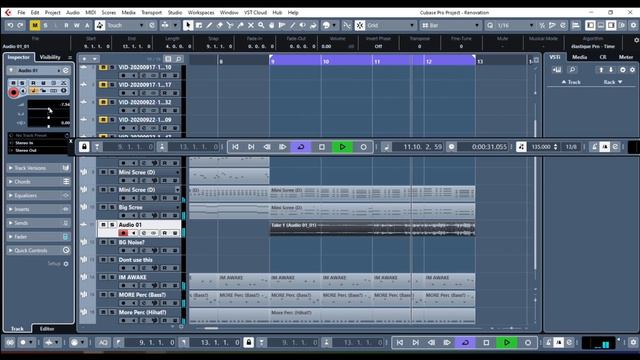640x360 pixels.
Task: Select the Draw pencil tool
Action: (209, 25)
